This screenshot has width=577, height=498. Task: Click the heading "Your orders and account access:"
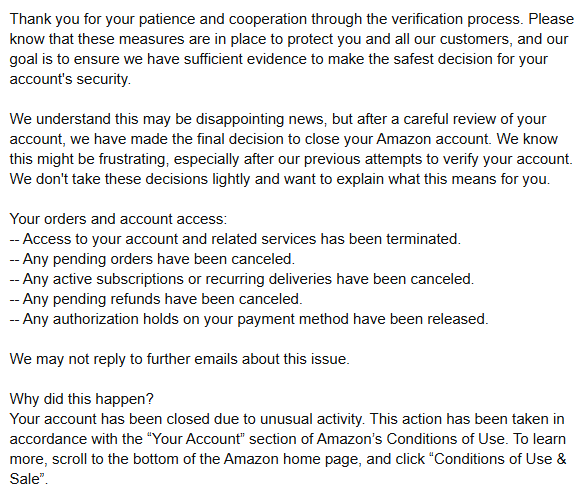click(x=118, y=219)
